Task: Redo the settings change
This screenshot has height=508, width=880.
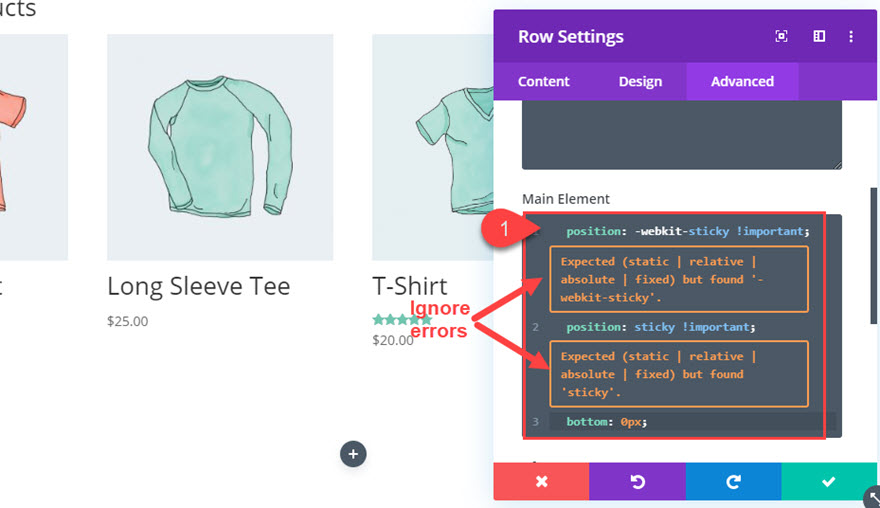Action: point(734,481)
